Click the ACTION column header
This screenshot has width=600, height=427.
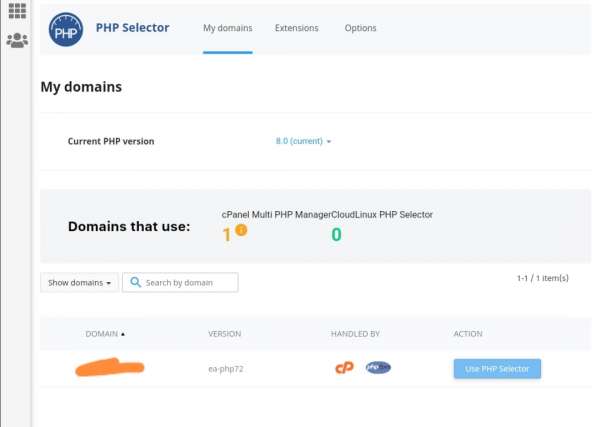468,334
